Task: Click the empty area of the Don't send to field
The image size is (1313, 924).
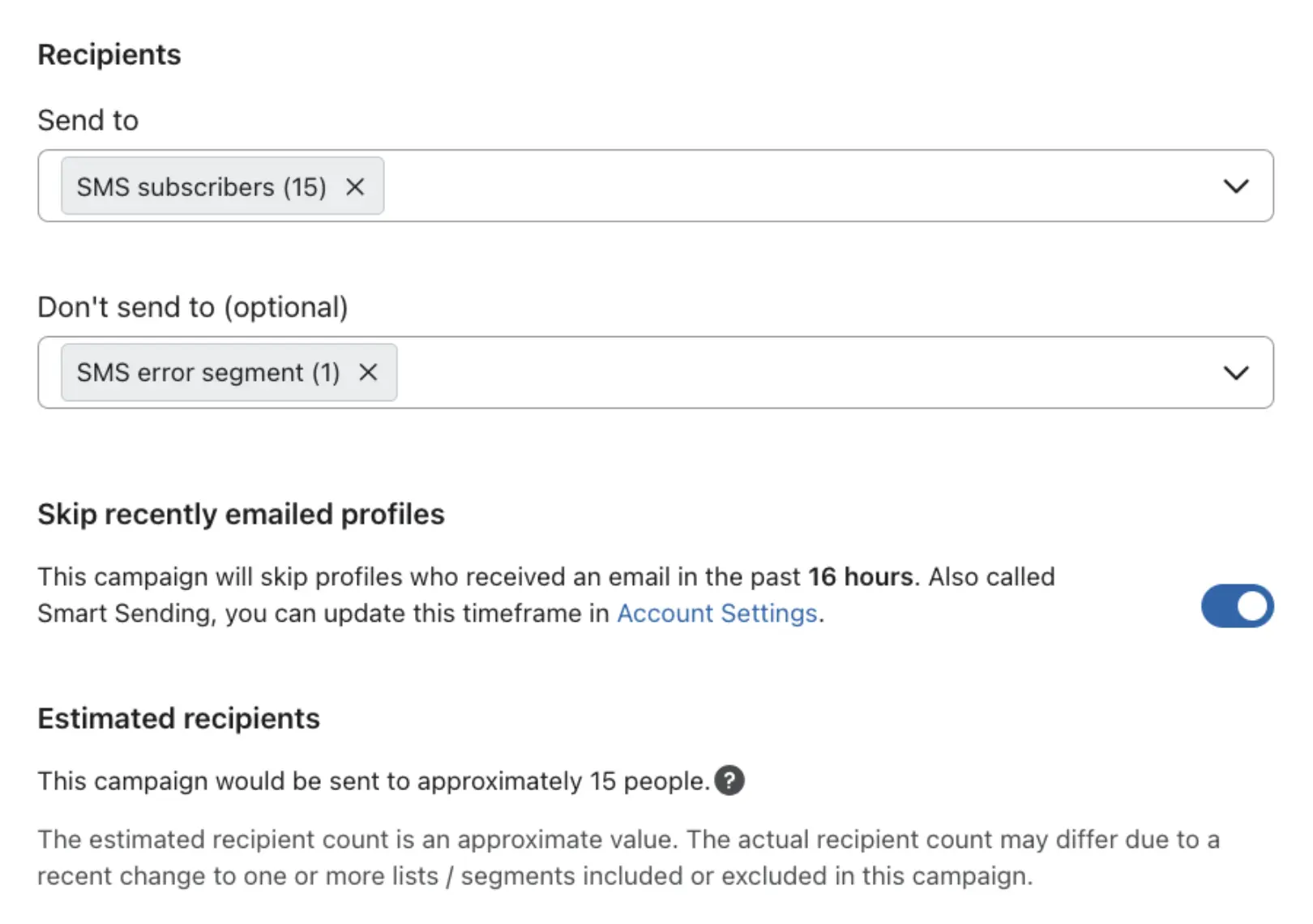Action: tap(802, 373)
